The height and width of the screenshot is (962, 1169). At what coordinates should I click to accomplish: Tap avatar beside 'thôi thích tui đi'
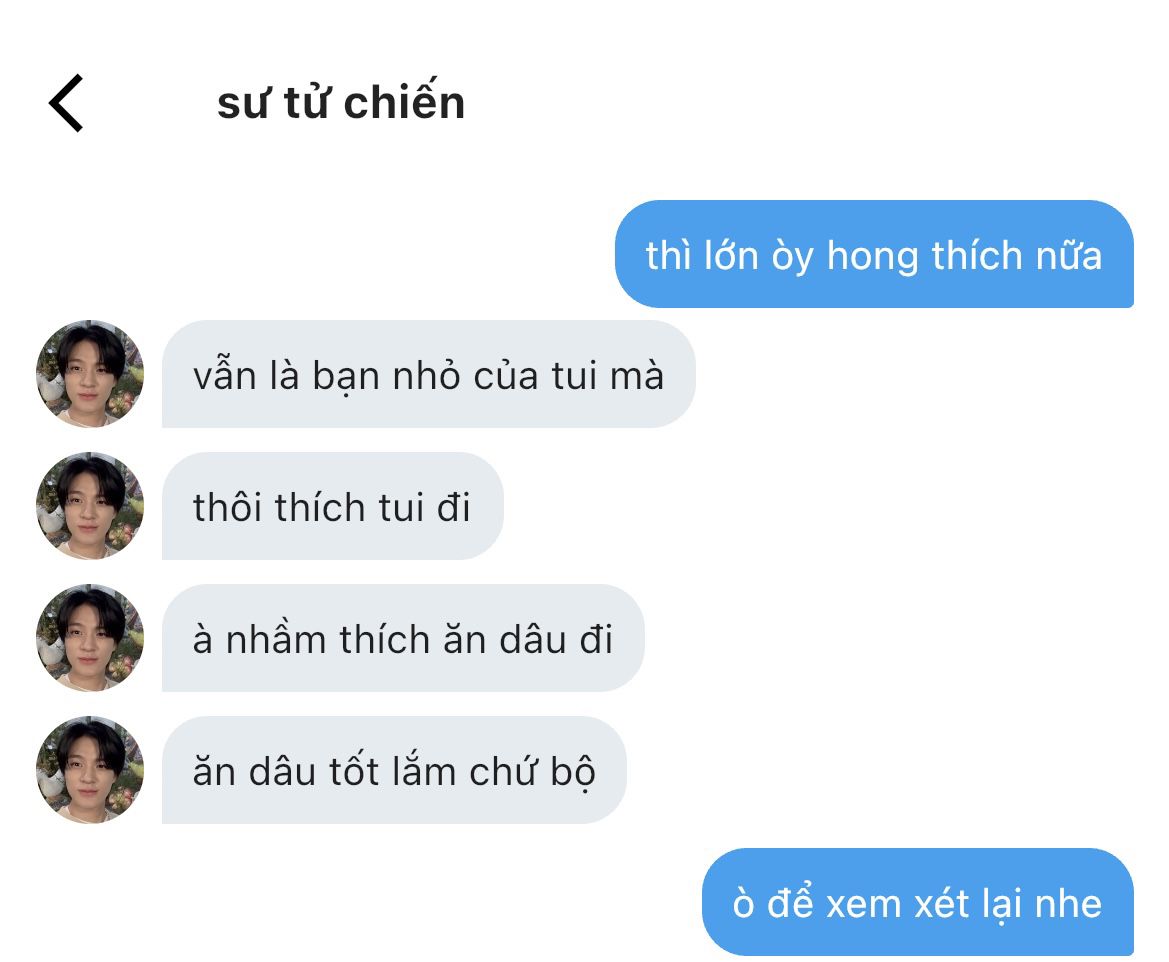pyautogui.click(x=90, y=506)
